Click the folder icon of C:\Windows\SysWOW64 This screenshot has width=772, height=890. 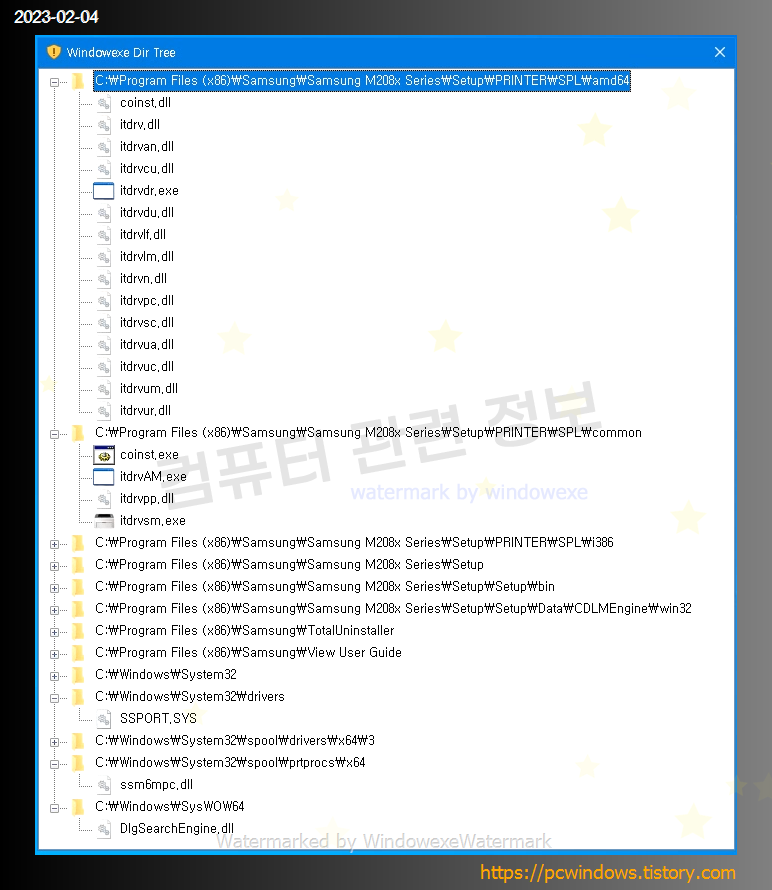tap(78, 807)
